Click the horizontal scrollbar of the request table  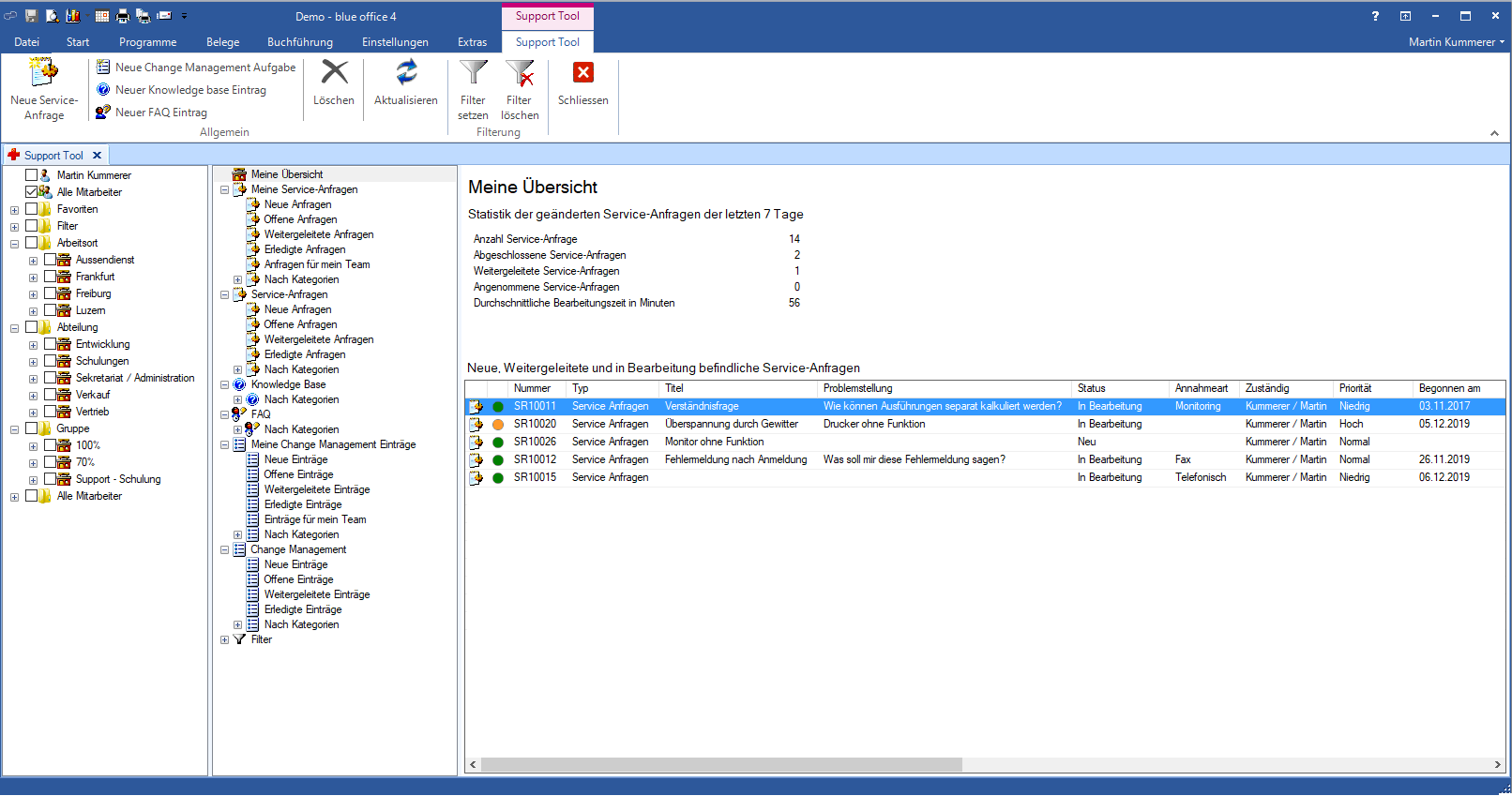(x=721, y=765)
